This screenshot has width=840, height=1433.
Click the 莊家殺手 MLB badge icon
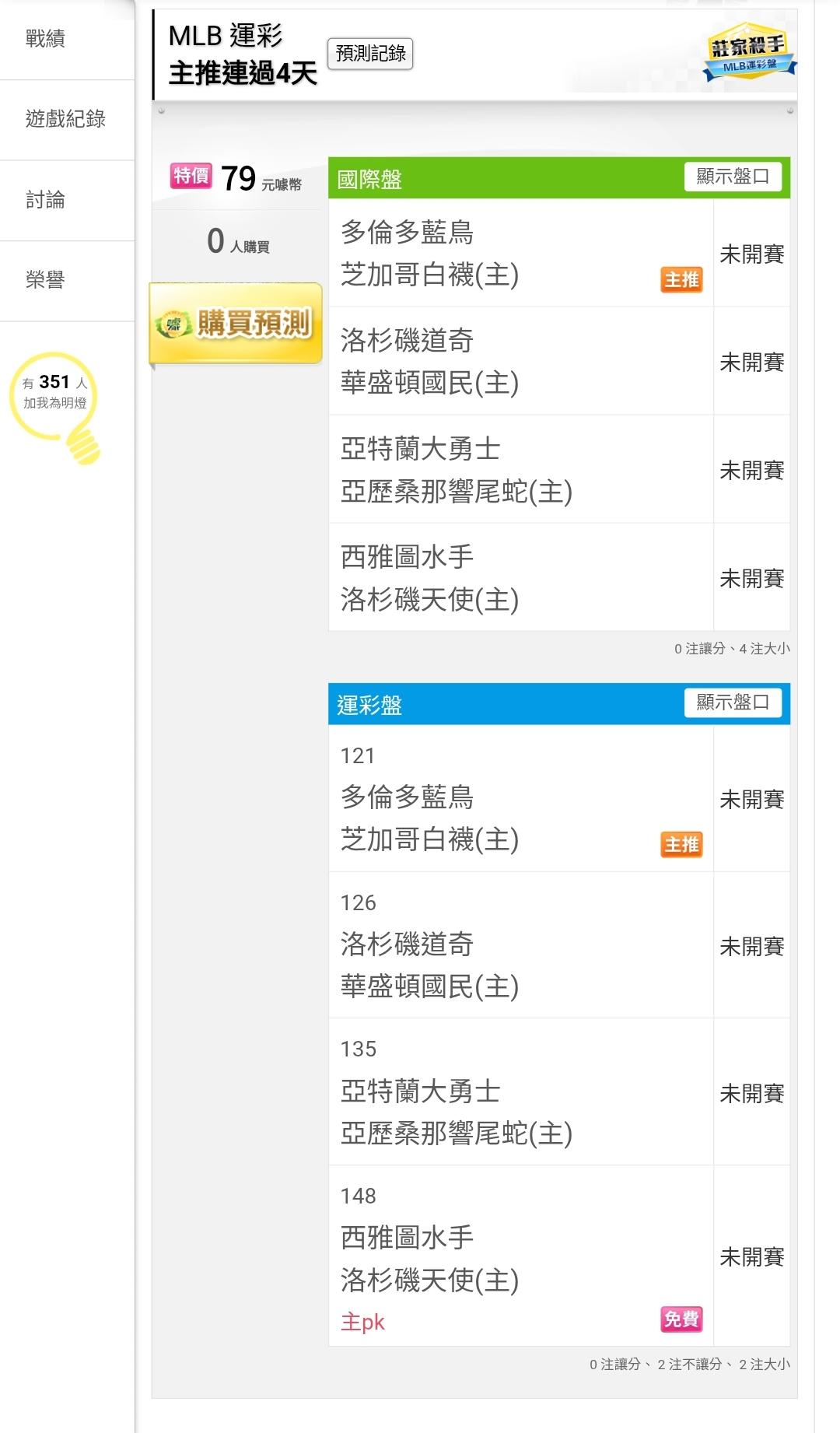pyautogui.click(x=748, y=52)
